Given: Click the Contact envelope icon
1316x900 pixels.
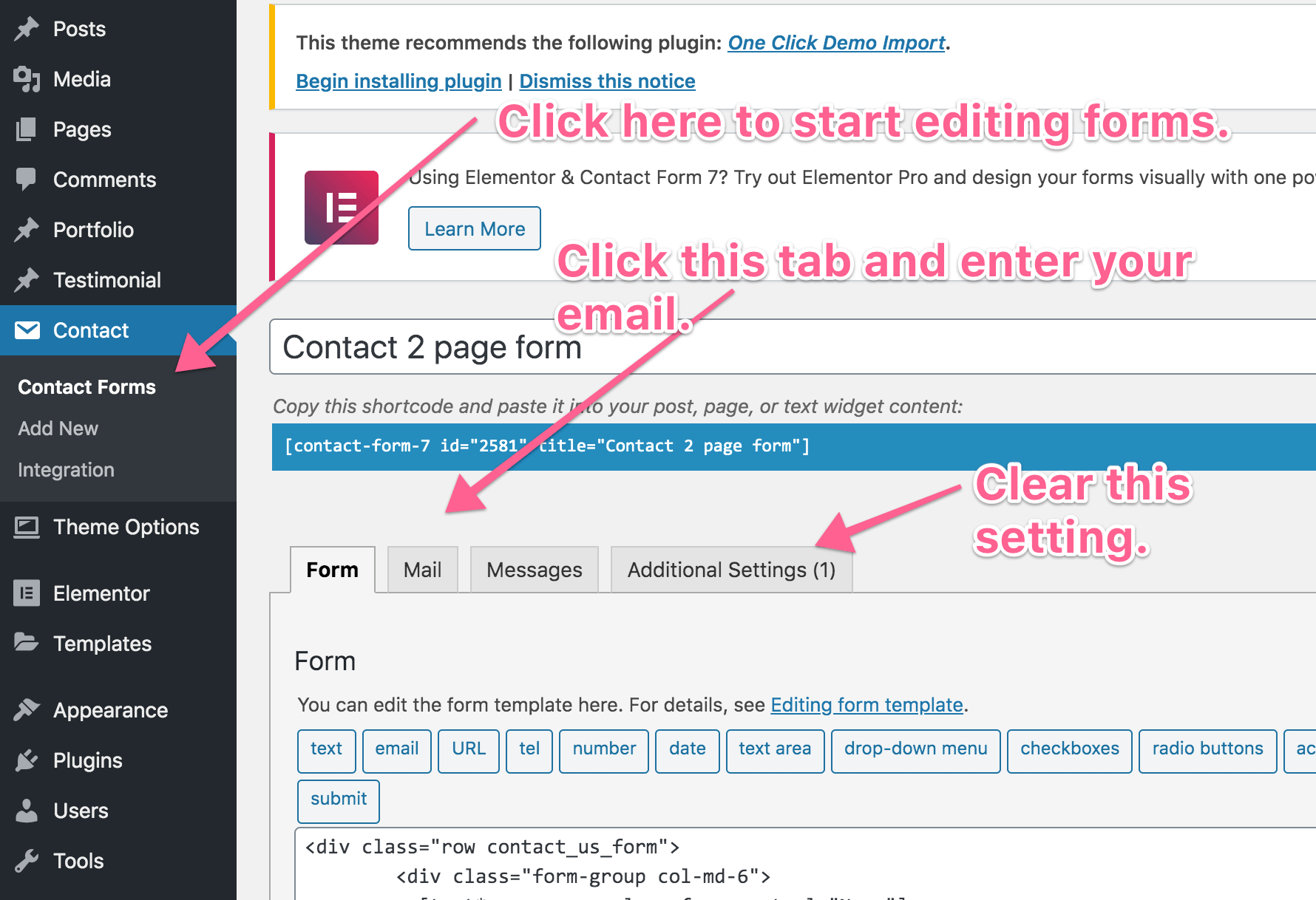Looking at the screenshot, I should coord(27,330).
